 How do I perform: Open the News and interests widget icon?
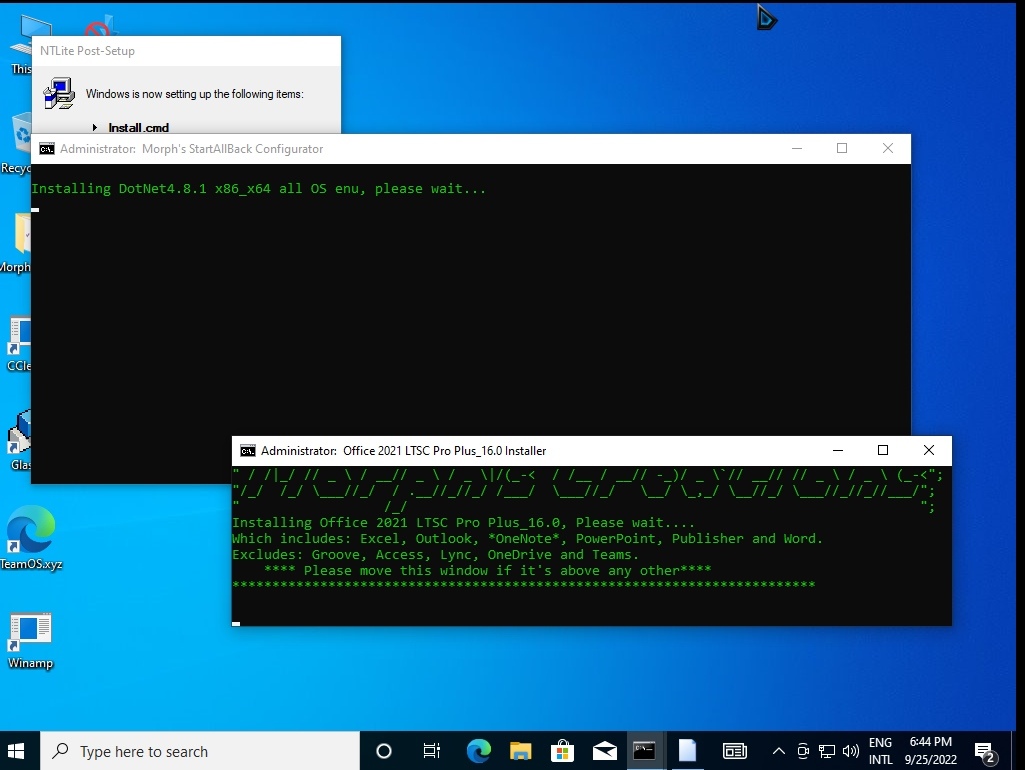735,751
